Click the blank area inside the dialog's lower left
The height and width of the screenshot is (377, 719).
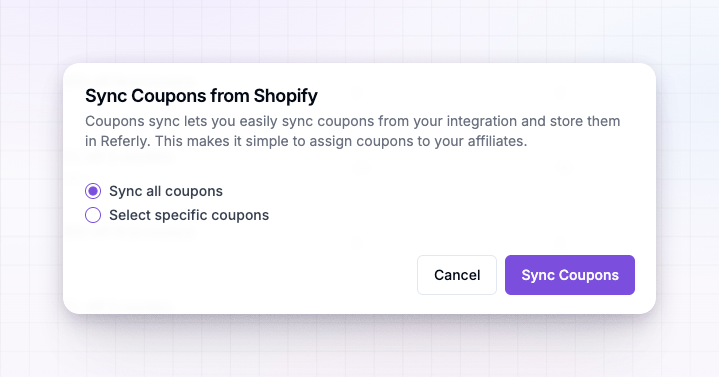click(229, 275)
